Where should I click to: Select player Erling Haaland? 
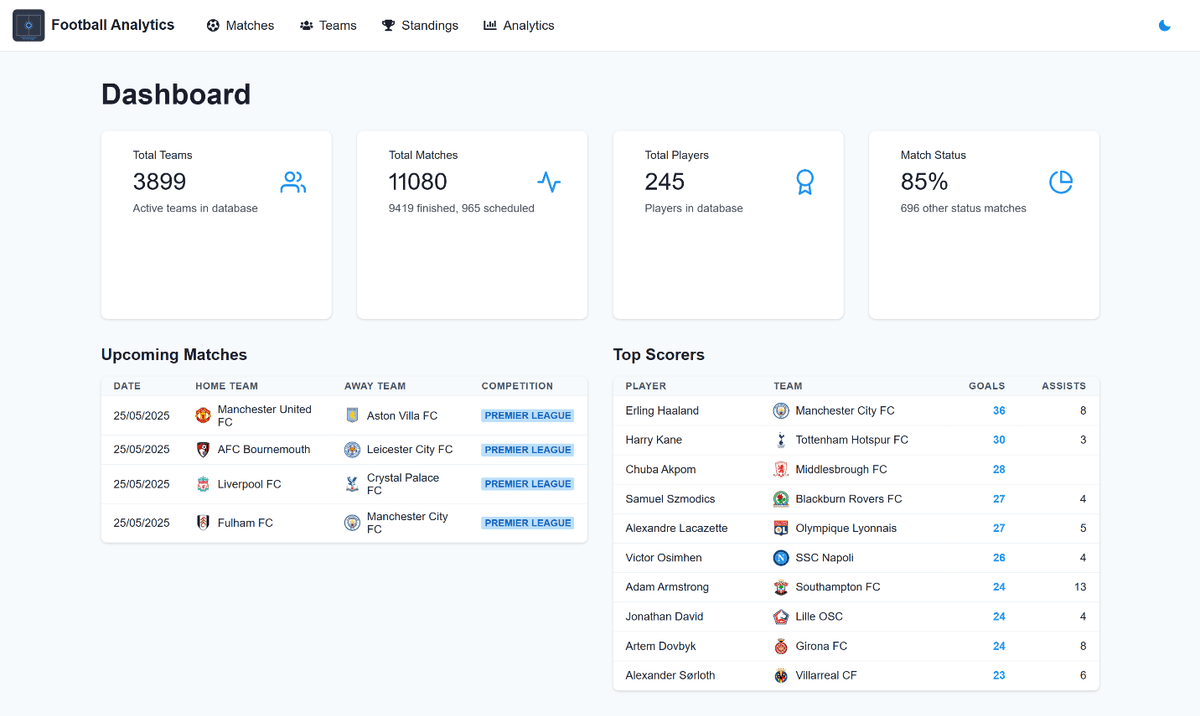point(662,410)
